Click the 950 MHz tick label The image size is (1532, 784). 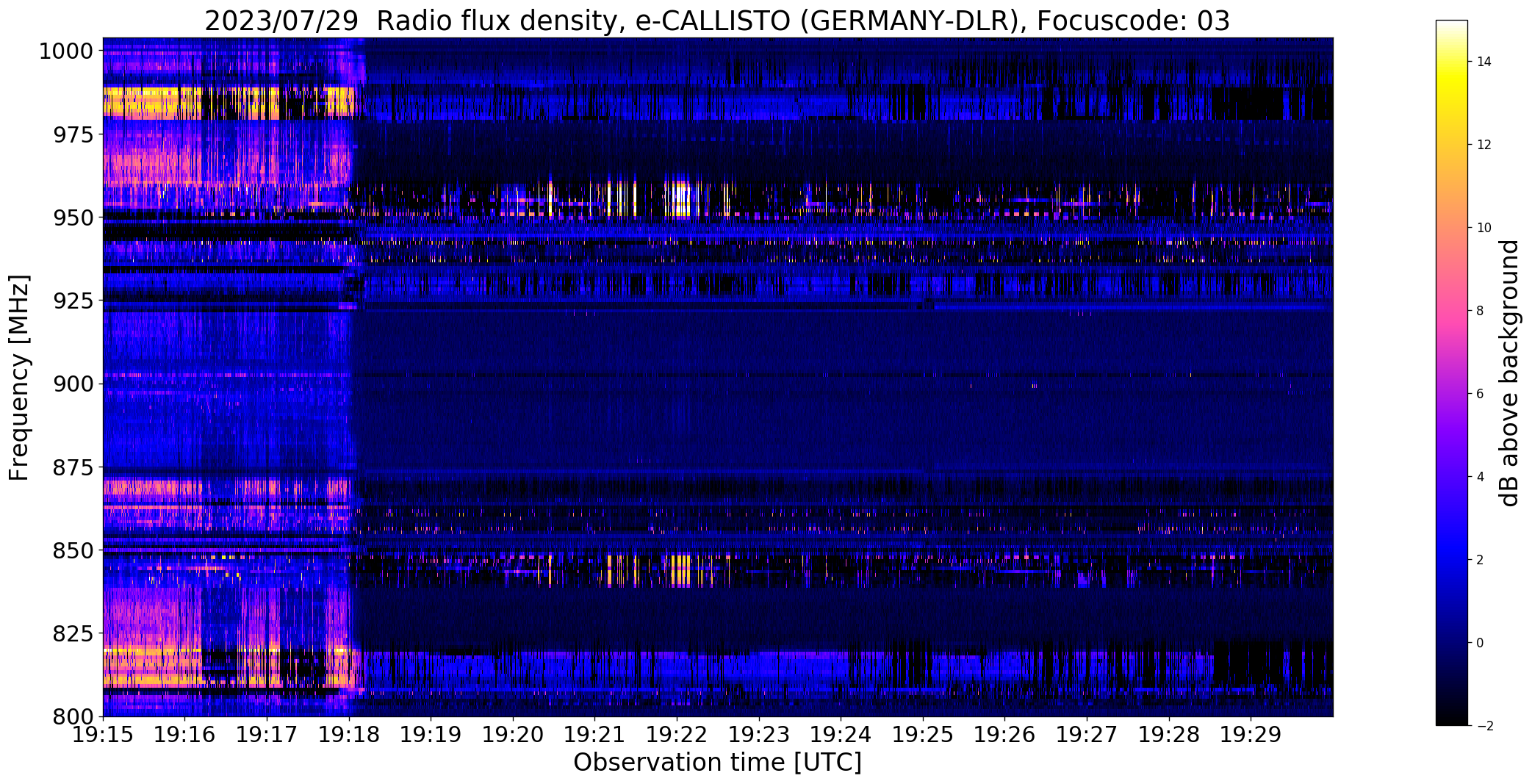tap(73, 218)
